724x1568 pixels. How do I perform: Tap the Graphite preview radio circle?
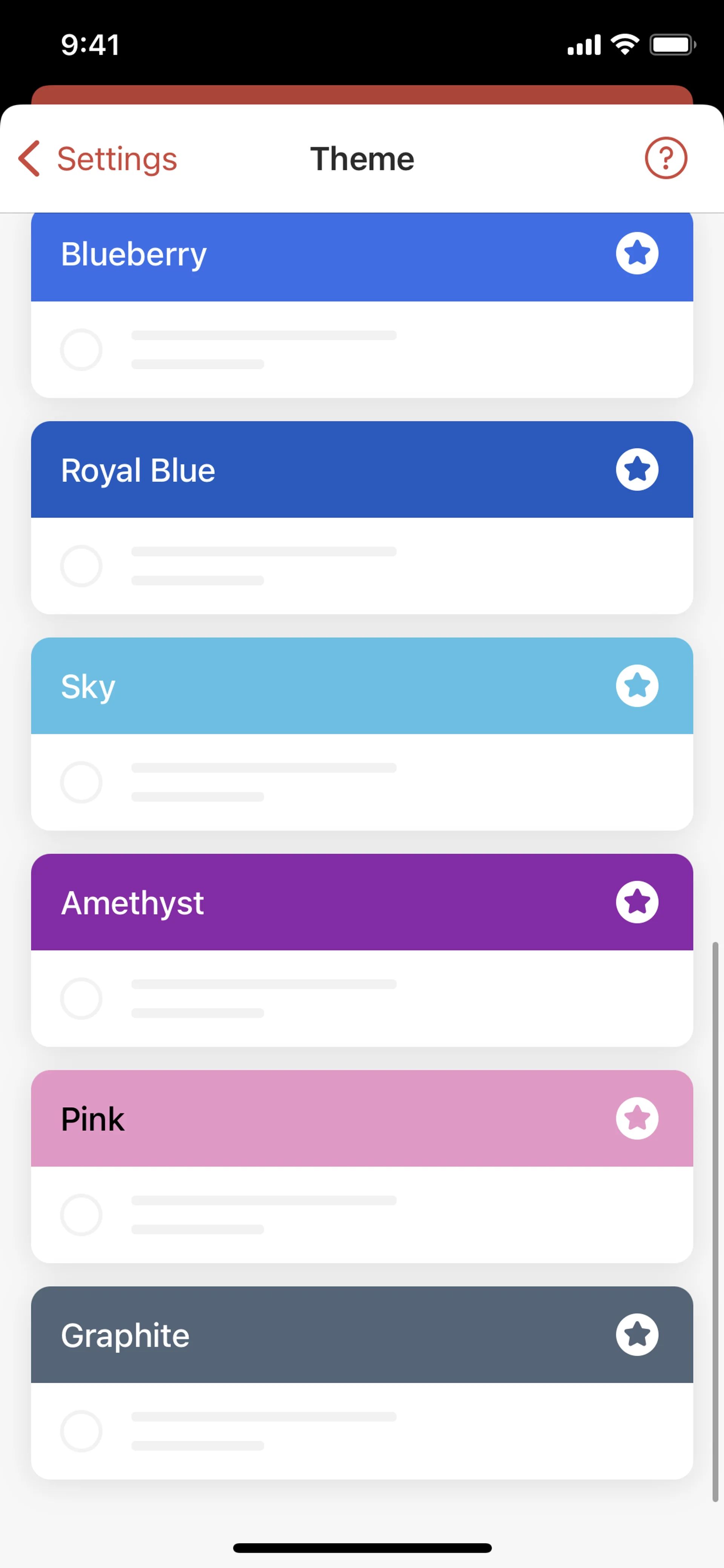click(81, 1431)
